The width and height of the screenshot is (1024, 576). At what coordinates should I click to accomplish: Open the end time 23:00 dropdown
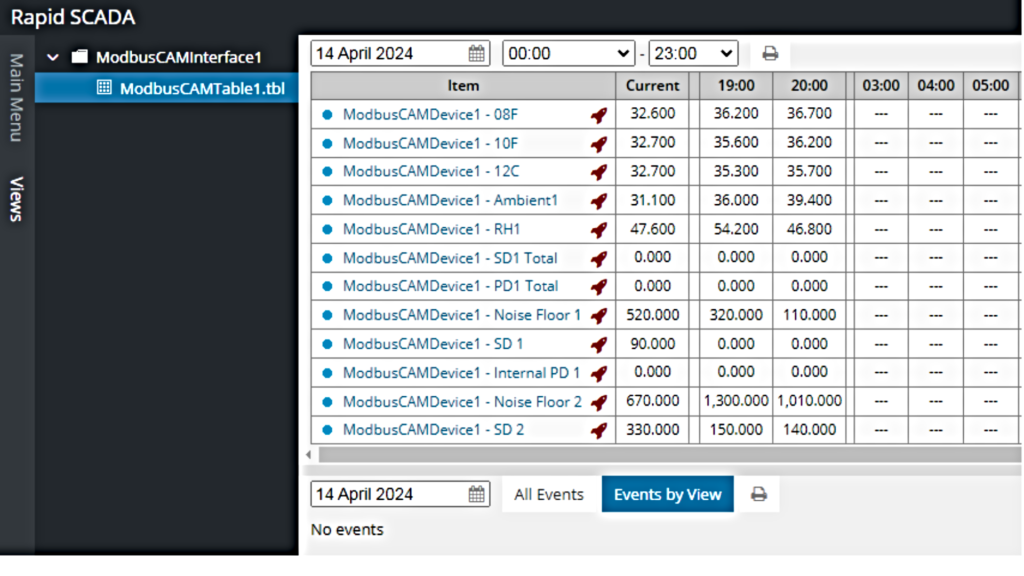693,54
